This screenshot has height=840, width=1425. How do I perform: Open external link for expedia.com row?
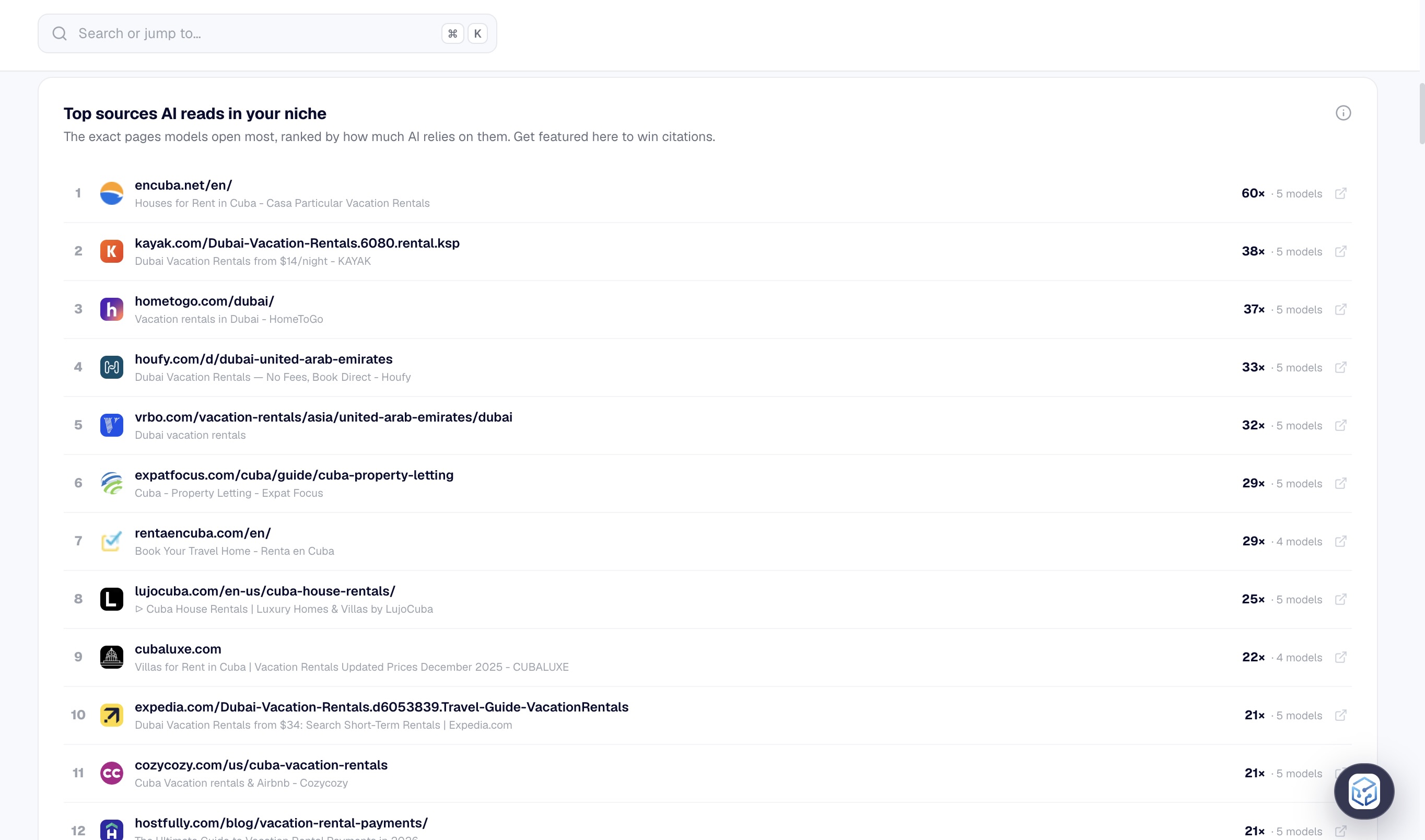point(1341,716)
